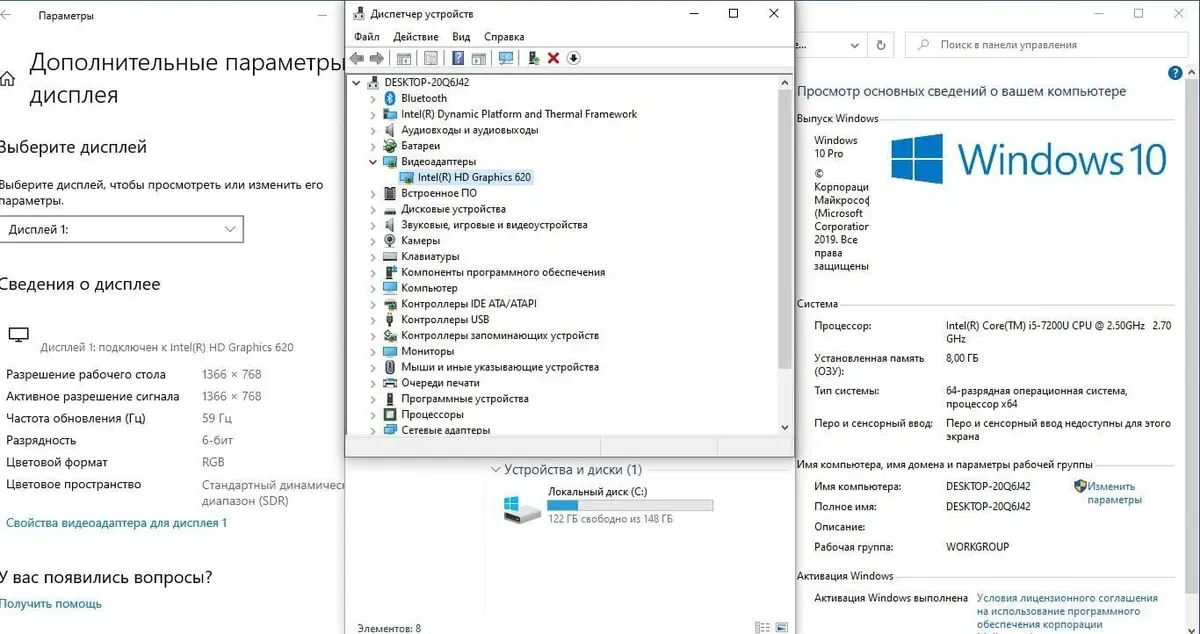Click the Control Panel search field
Screen dimensions: 1200x634
[x=1045, y=45]
